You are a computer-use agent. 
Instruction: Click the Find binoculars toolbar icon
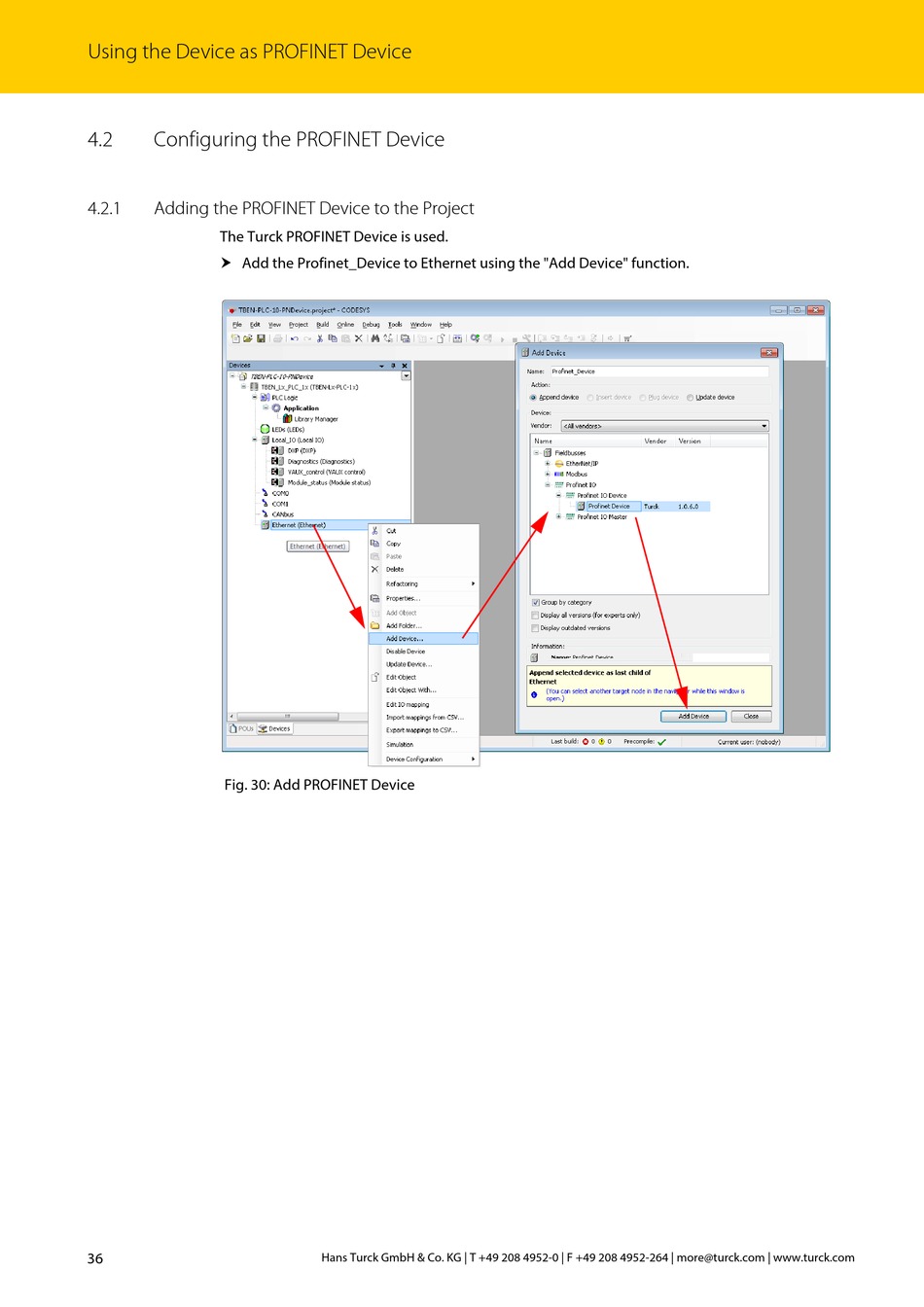pyautogui.click(x=374, y=338)
